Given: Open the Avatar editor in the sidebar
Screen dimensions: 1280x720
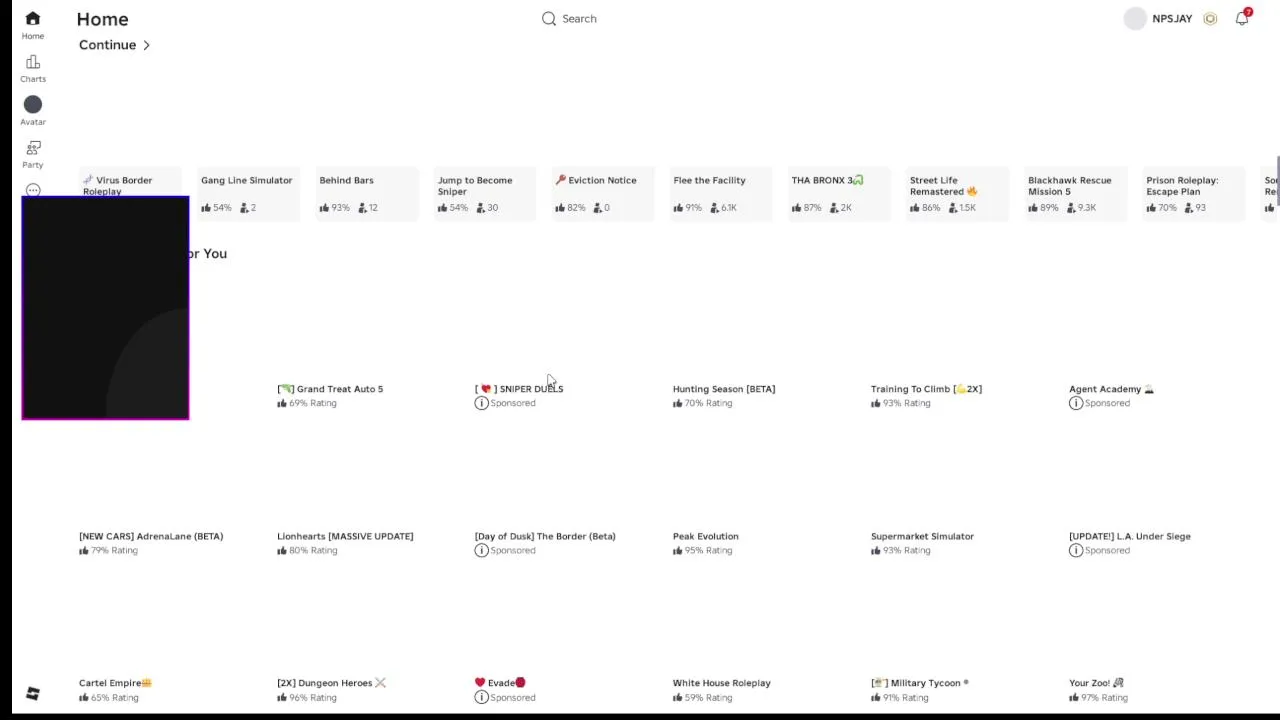Looking at the screenshot, I should point(33,105).
